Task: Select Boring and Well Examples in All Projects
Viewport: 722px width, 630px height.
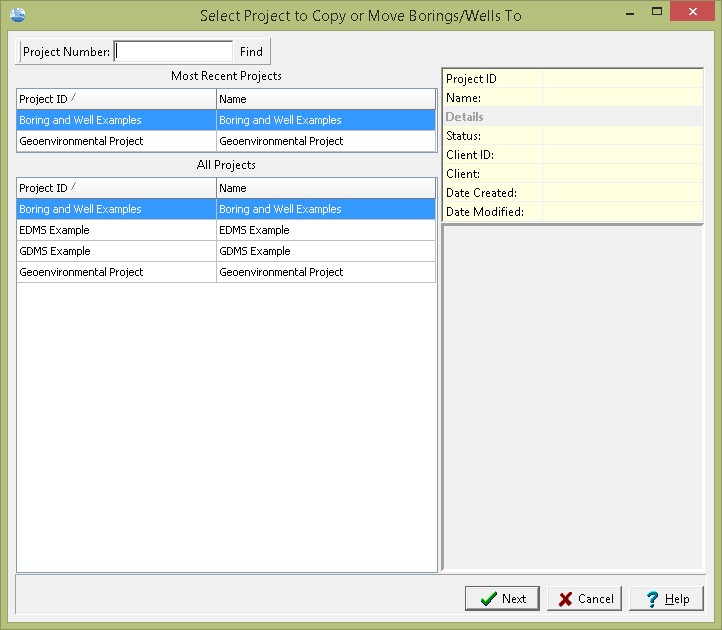Action: point(116,209)
